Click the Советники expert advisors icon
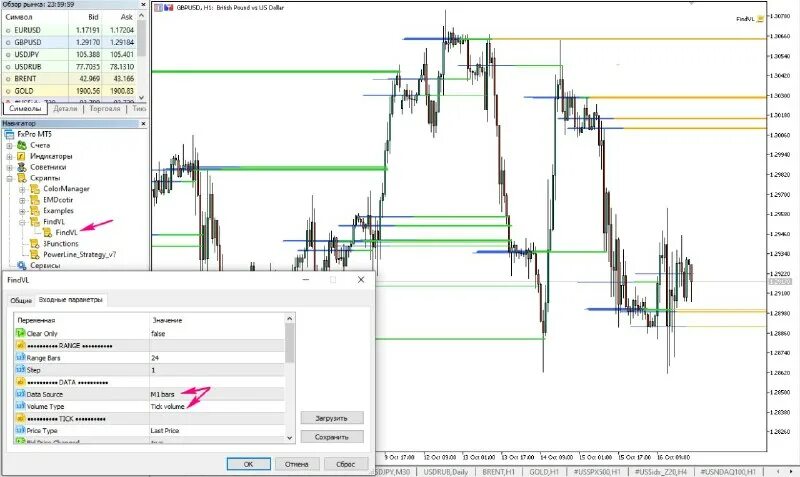800x477 pixels. pyautogui.click(x=21, y=167)
